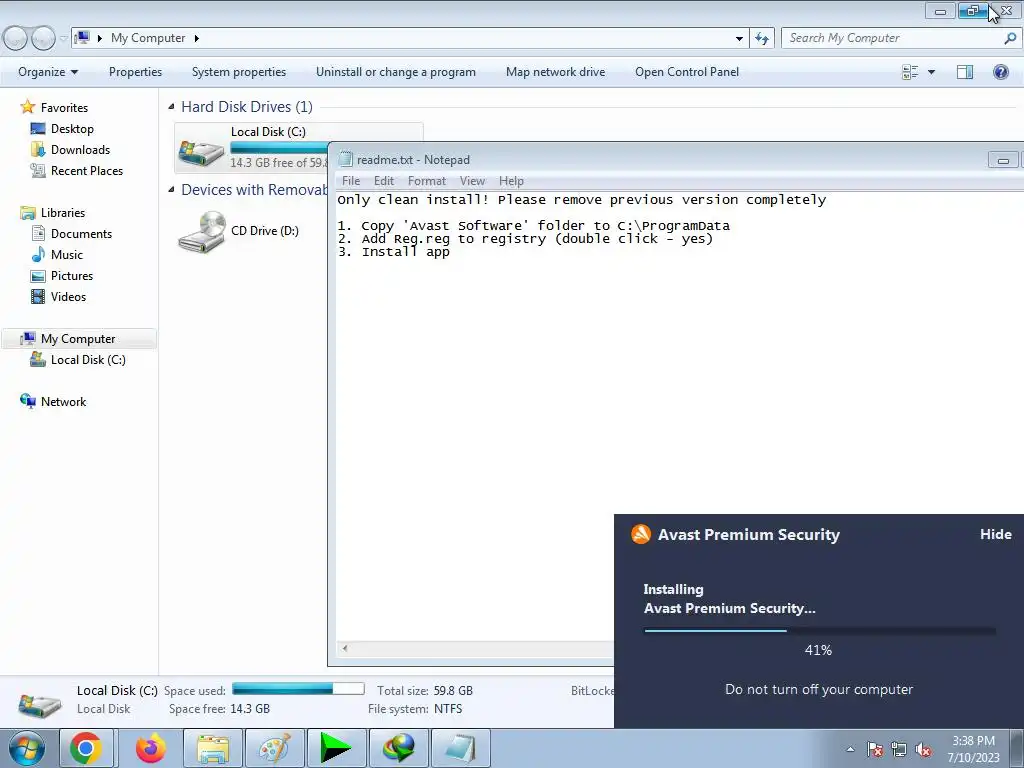Open the Notepad Help menu
Viewport: 1024px width, 768px height.
(511, 181)
